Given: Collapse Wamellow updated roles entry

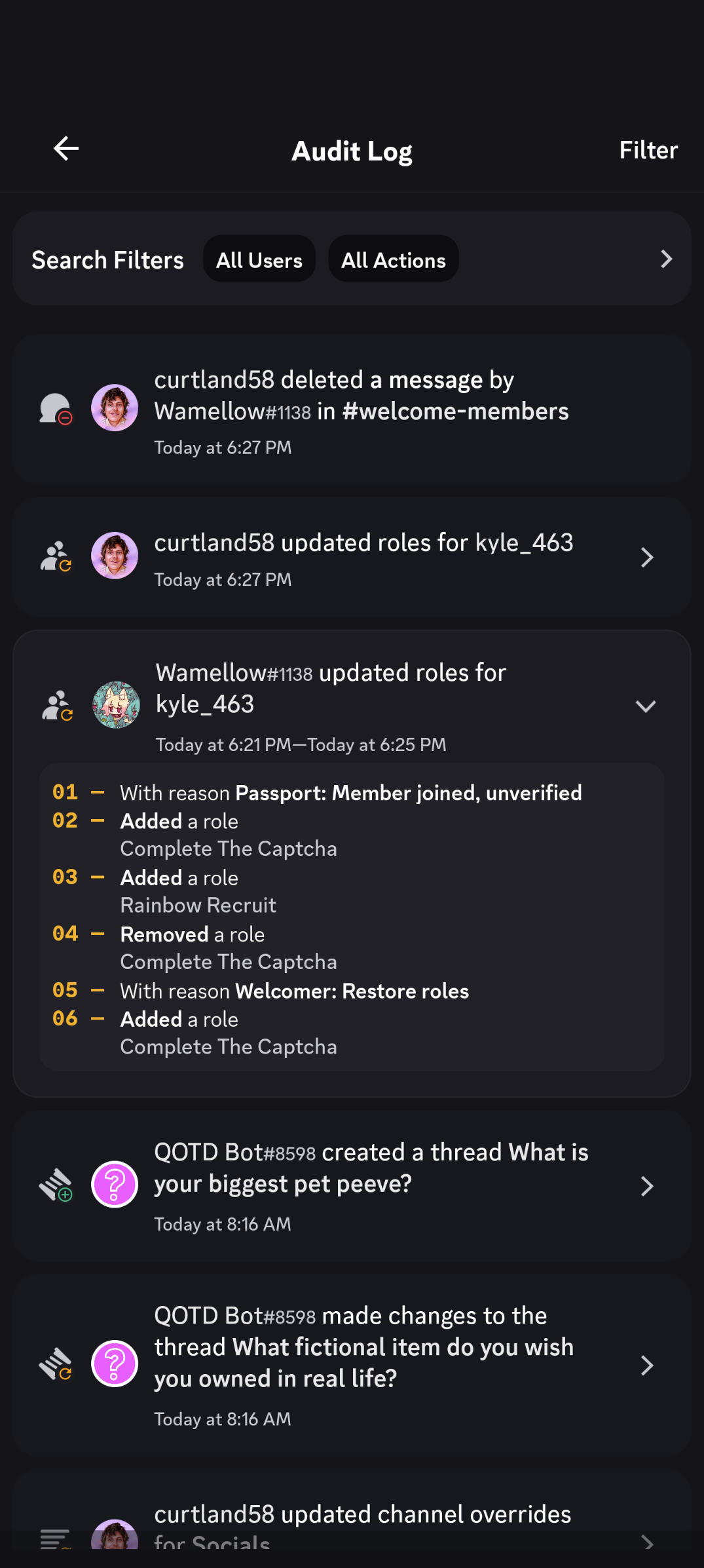Looking at the screenshot, I should pyautogui.click(x=645, y=706).
